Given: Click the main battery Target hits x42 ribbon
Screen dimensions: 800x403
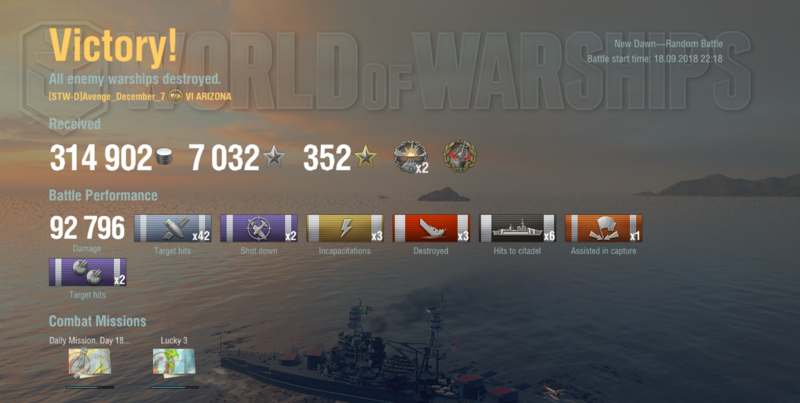Looking at the screenshot, I should coord(172,228).
